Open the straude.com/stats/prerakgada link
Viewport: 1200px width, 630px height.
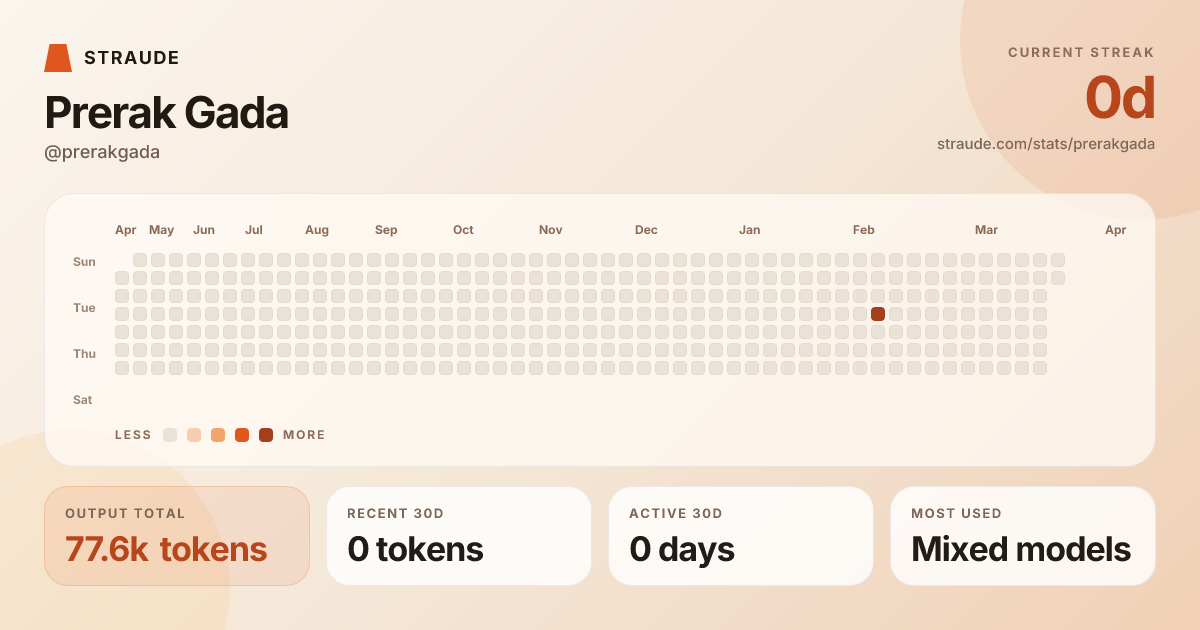click(1045, 144)
